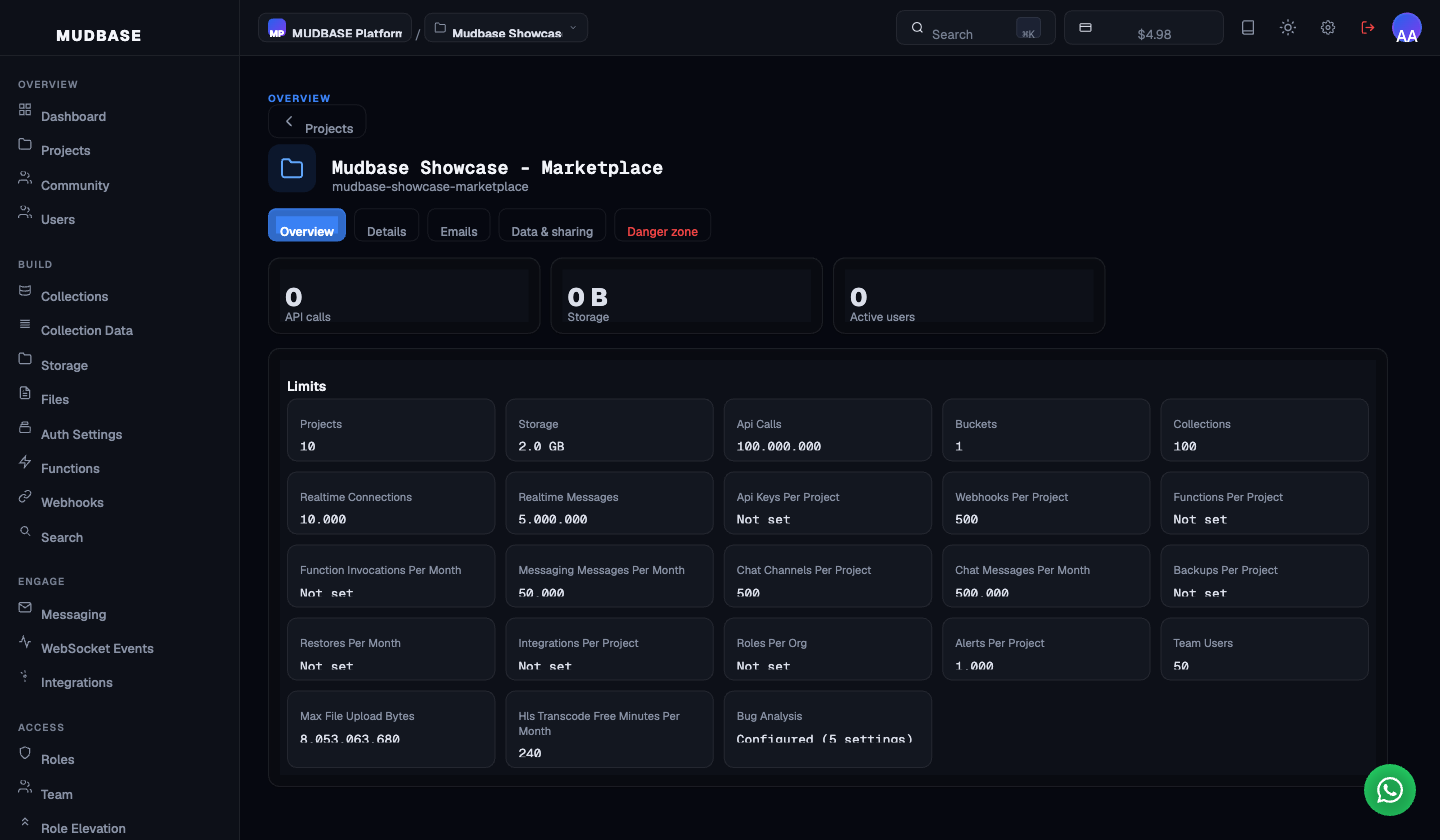The height and width of the screenshot is (840, 1440).
Task: Click the Users icon in sidebar
Action: point(25,212)
